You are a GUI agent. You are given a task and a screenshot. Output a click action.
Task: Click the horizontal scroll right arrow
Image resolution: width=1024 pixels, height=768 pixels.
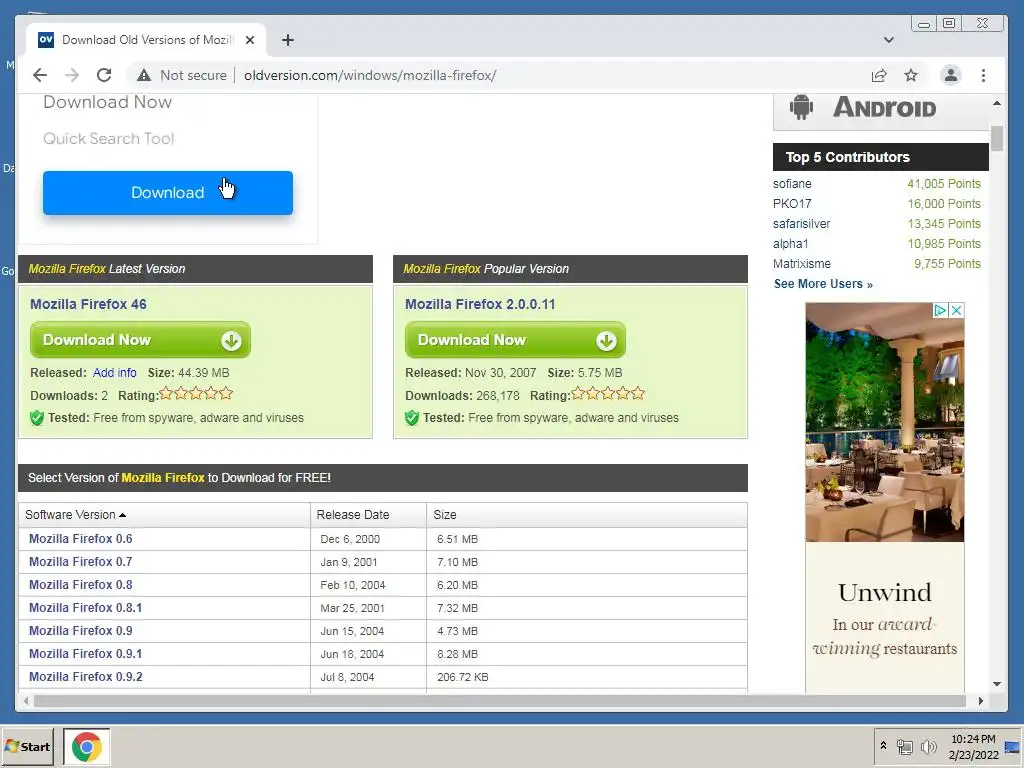[x=981, y=701]
